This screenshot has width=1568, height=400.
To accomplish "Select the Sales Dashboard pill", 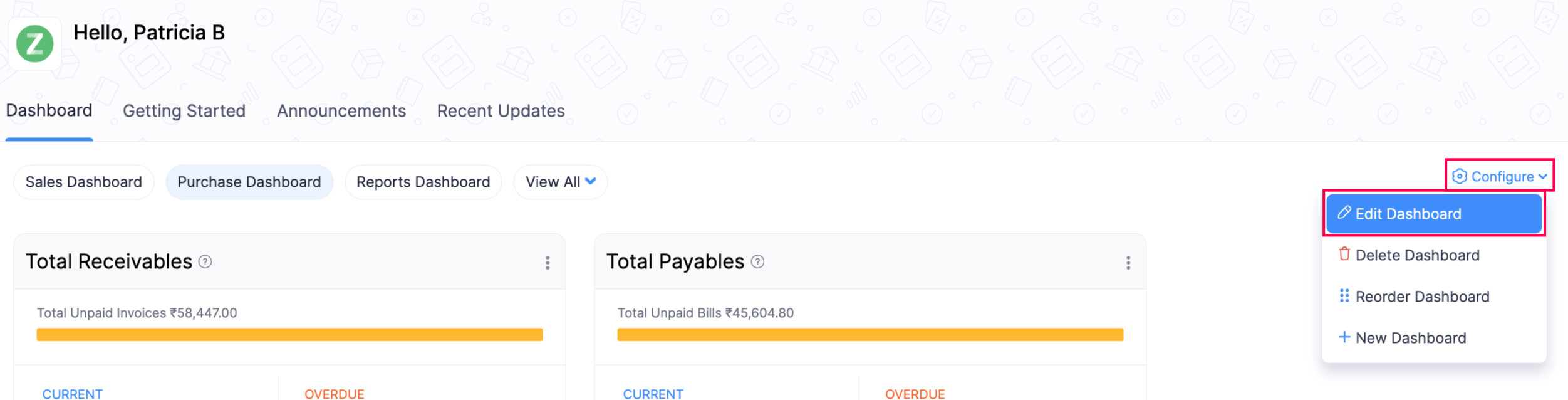I will point(84,182).
